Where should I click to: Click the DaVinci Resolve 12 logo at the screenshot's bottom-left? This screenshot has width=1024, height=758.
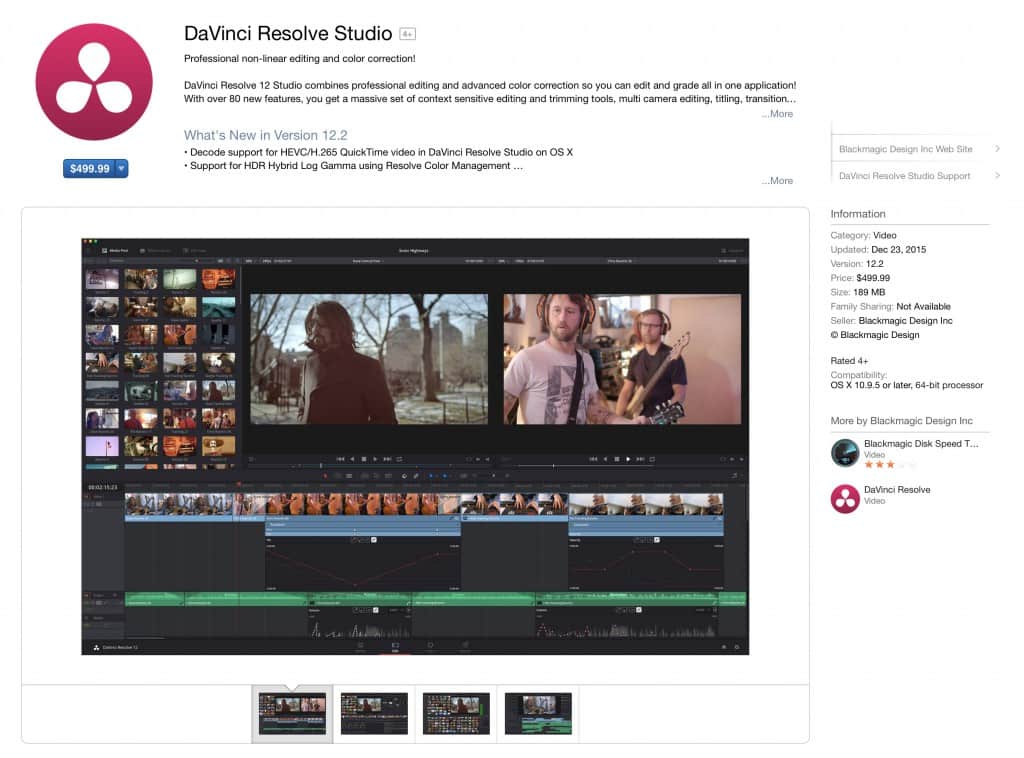tap(116, 648)
